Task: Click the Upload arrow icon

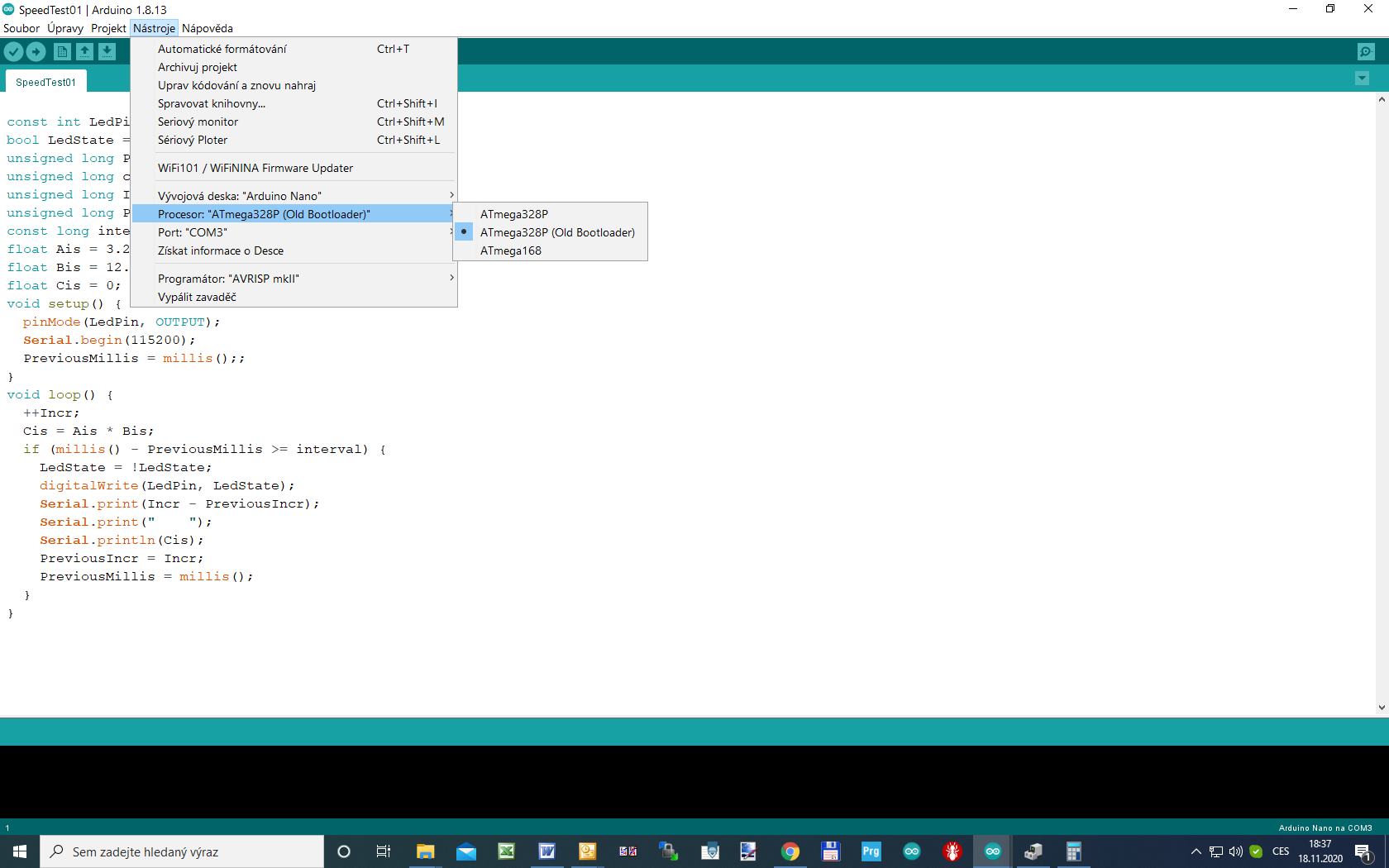Action: (36, 51)
